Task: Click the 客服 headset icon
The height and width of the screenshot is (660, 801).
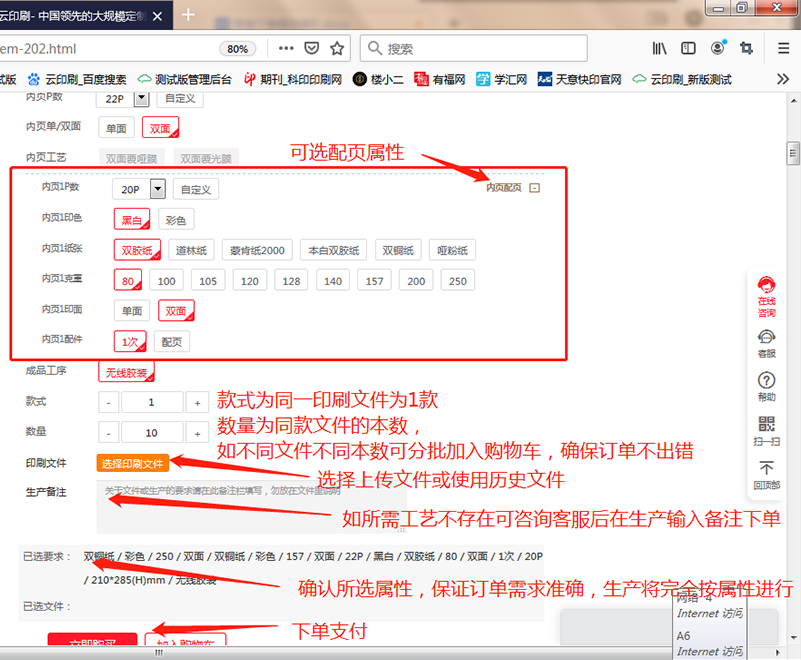Action: [x=765, y=337]
